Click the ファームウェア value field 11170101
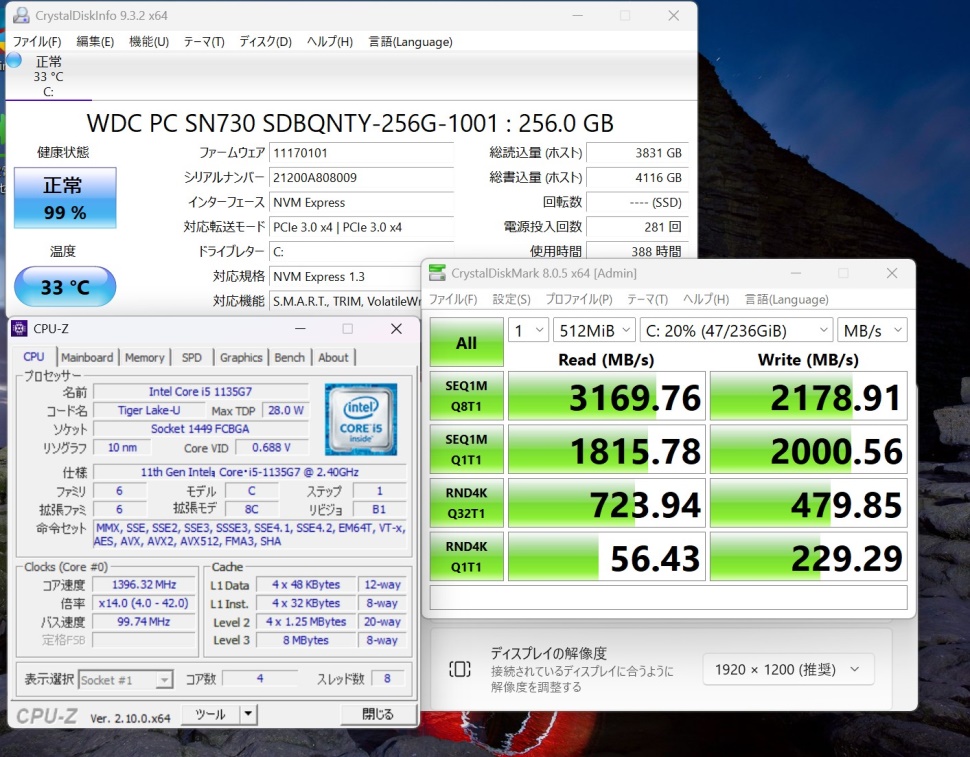This screenshot has width=970, height=757. [x=361, y=153]
